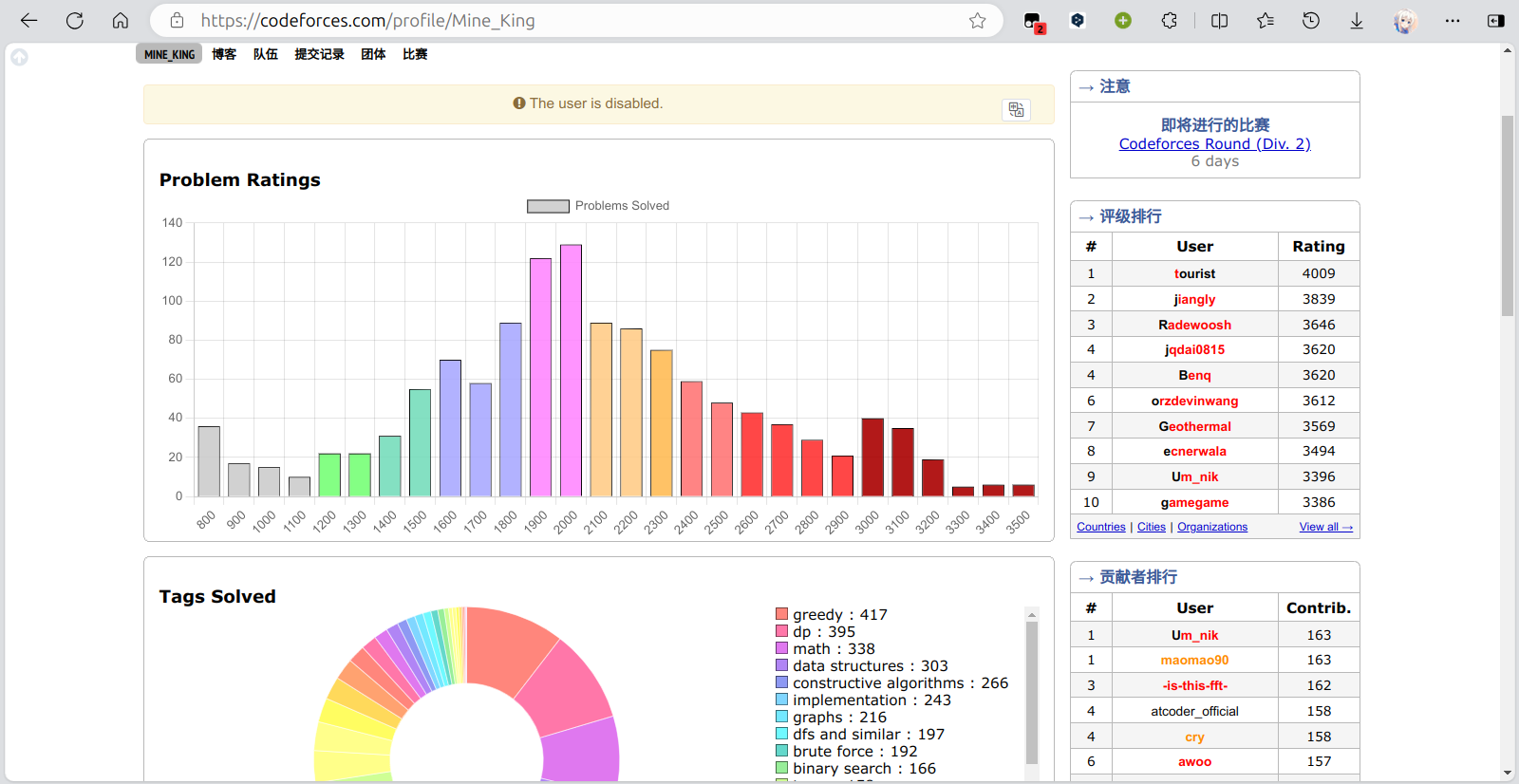
Task: Toggle the constructive algorithms legend entry
Action: pos(892,682)
